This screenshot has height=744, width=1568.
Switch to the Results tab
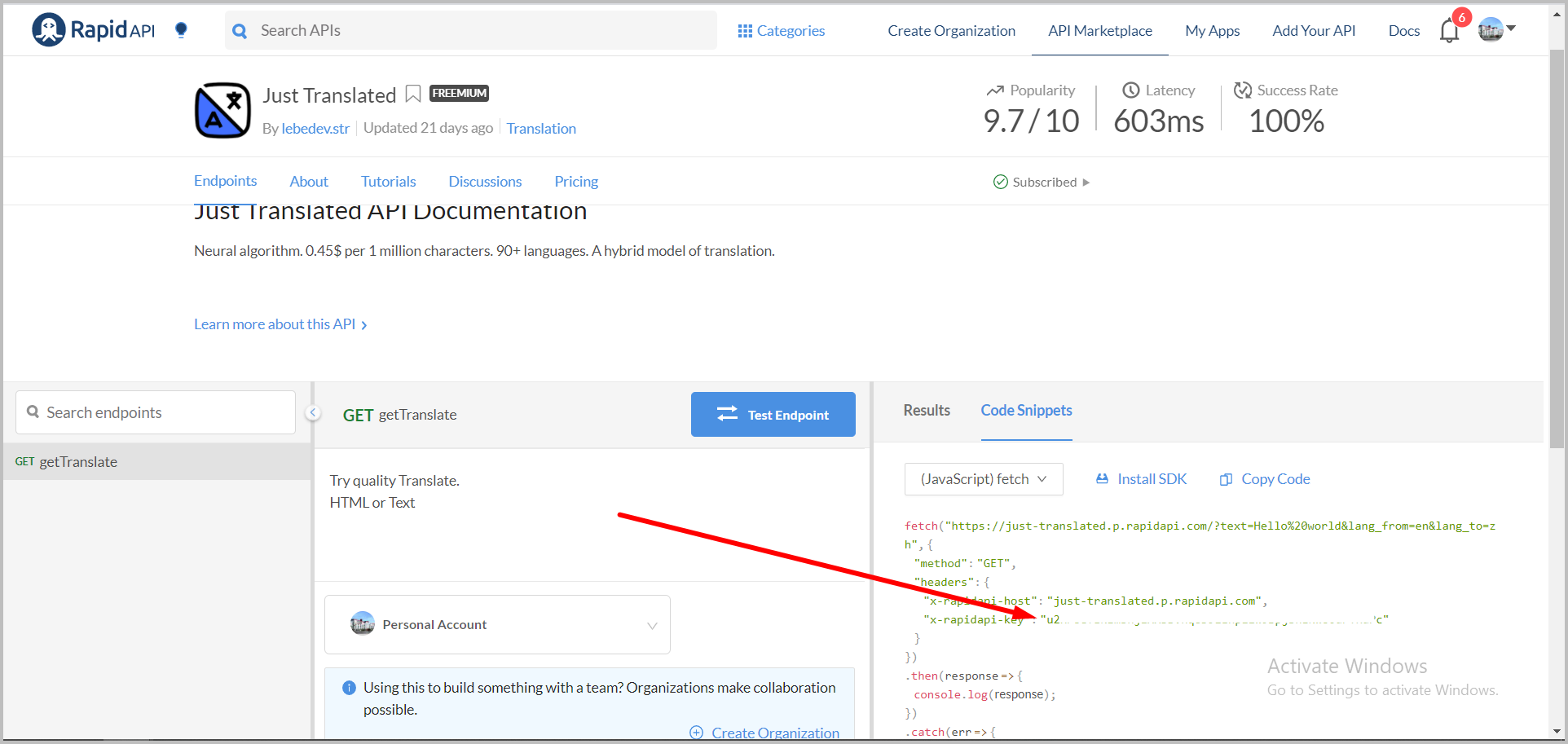pos(927,411)
